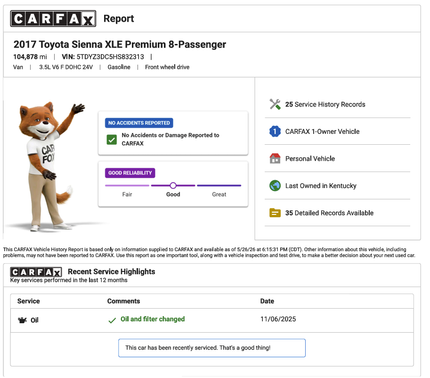Click the yellow folder Detailed Records icon
This screenshot has width=430, height=378.
point(275,213)
